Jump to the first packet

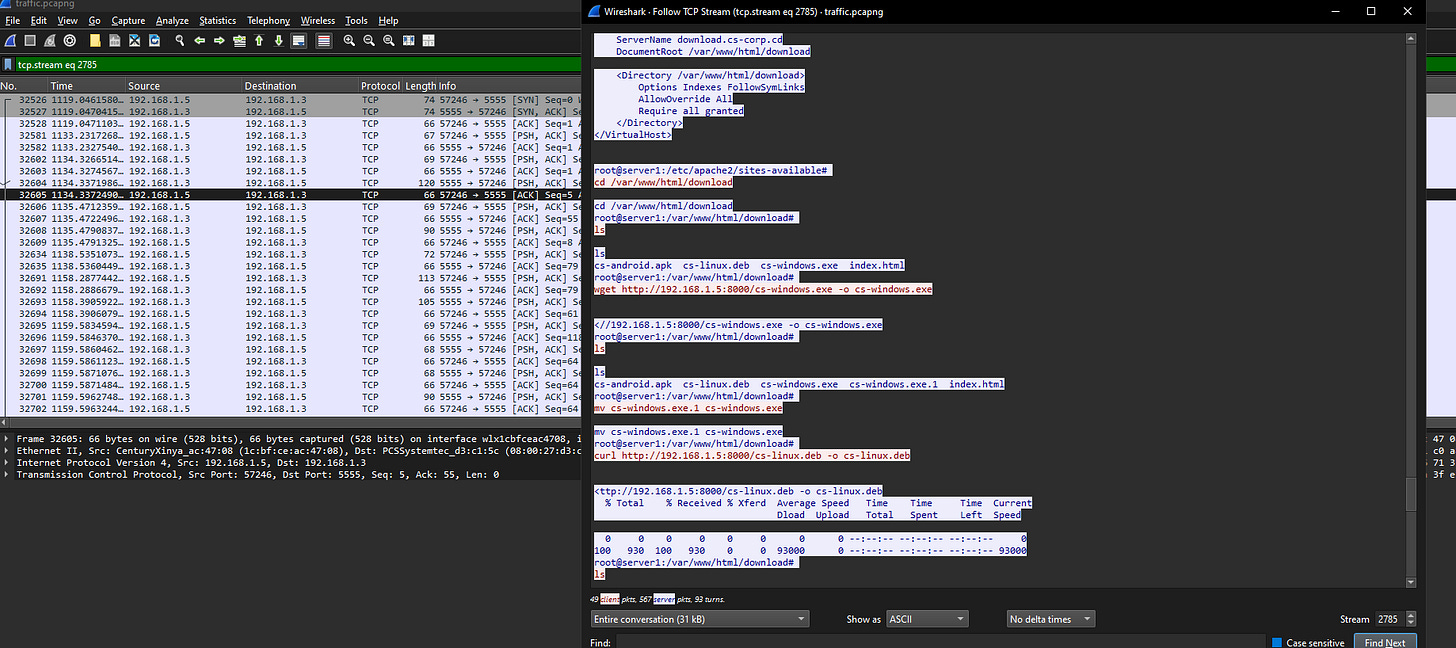258,41
